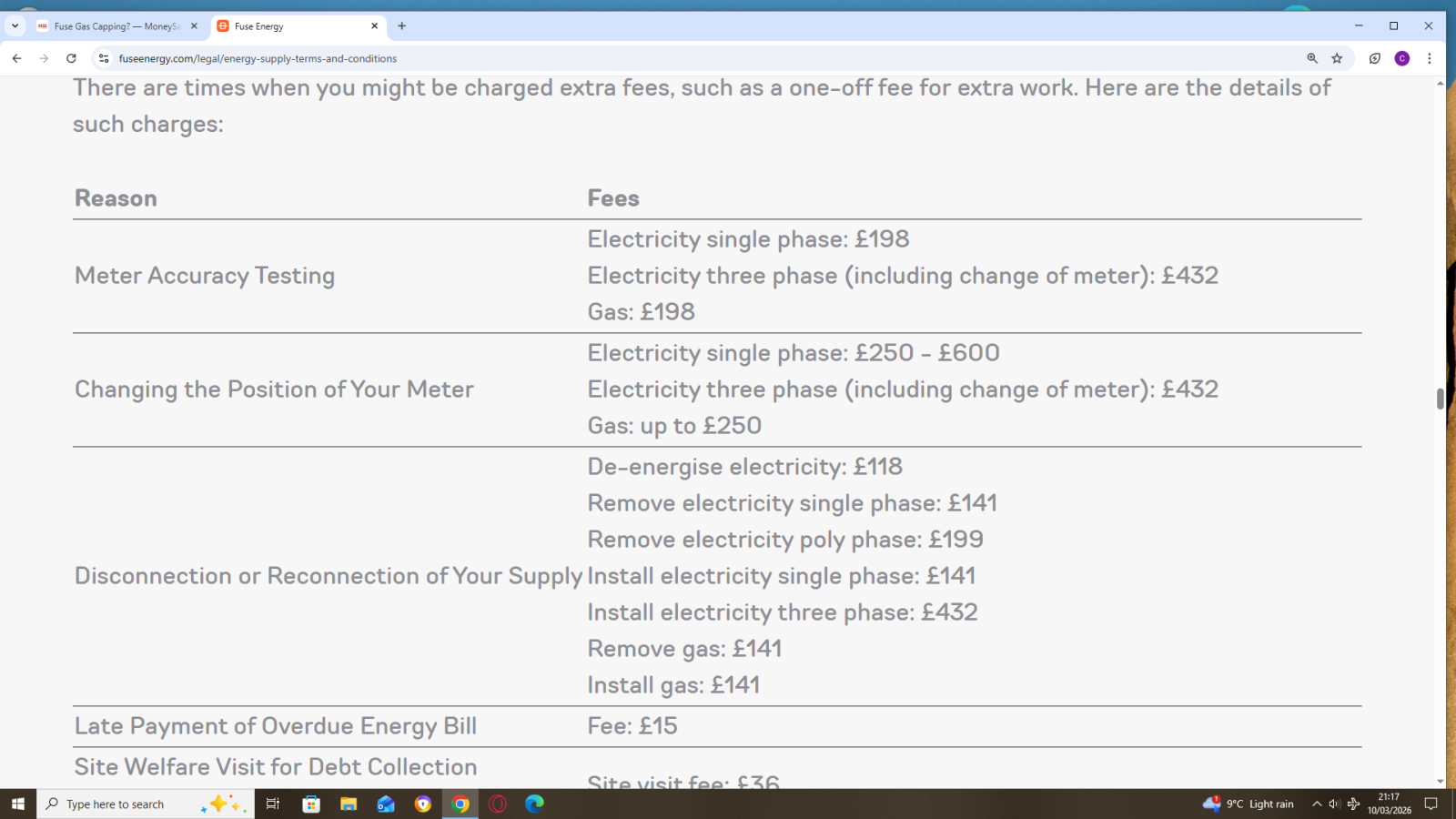This screenshot has height=819, width=1456.
Task: Click the 'Fees' column header
Action: [x=613, y=198]
